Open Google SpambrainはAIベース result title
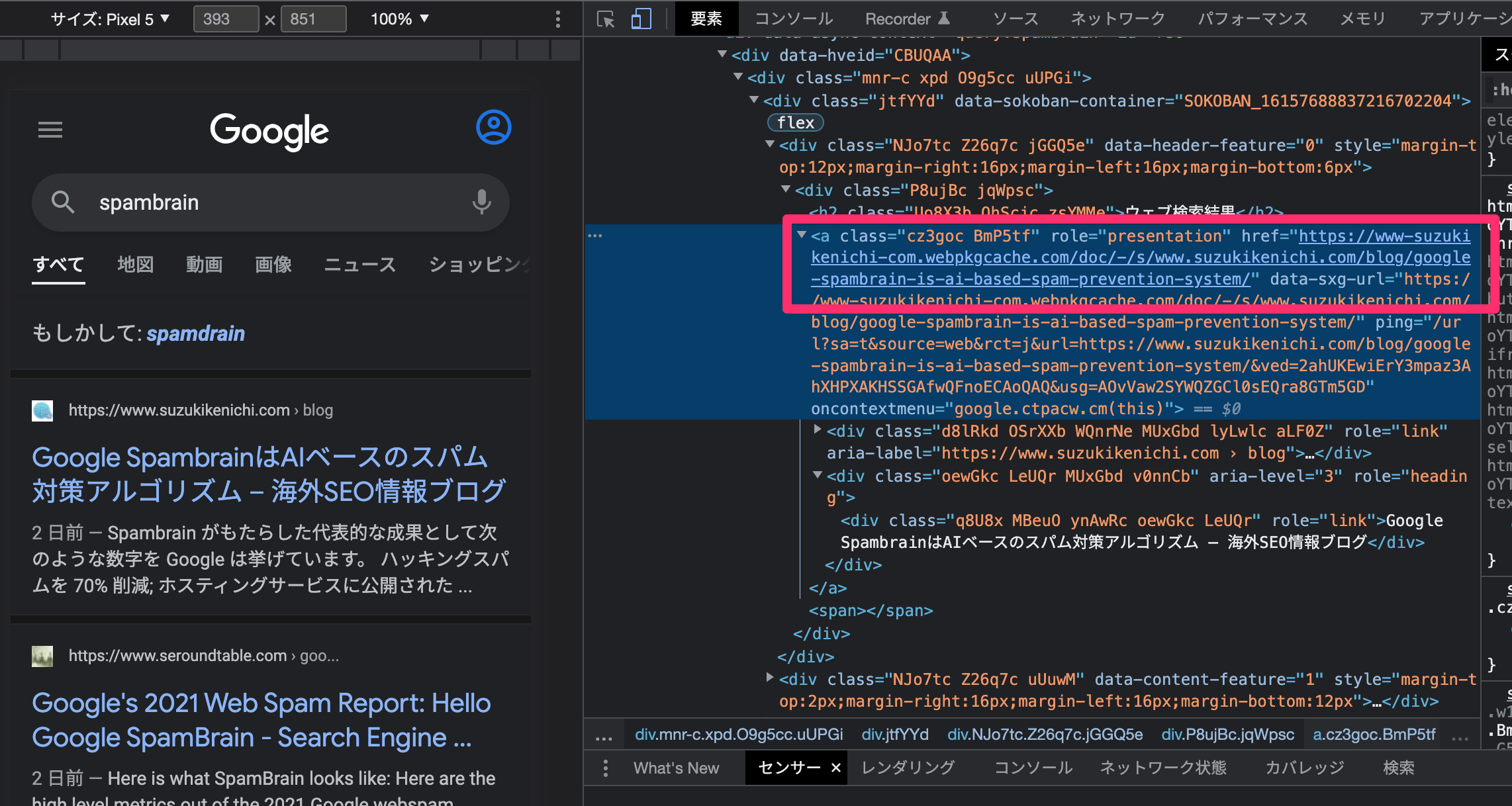This screenshot has height=806, width=1512. [x=269, y=474]
